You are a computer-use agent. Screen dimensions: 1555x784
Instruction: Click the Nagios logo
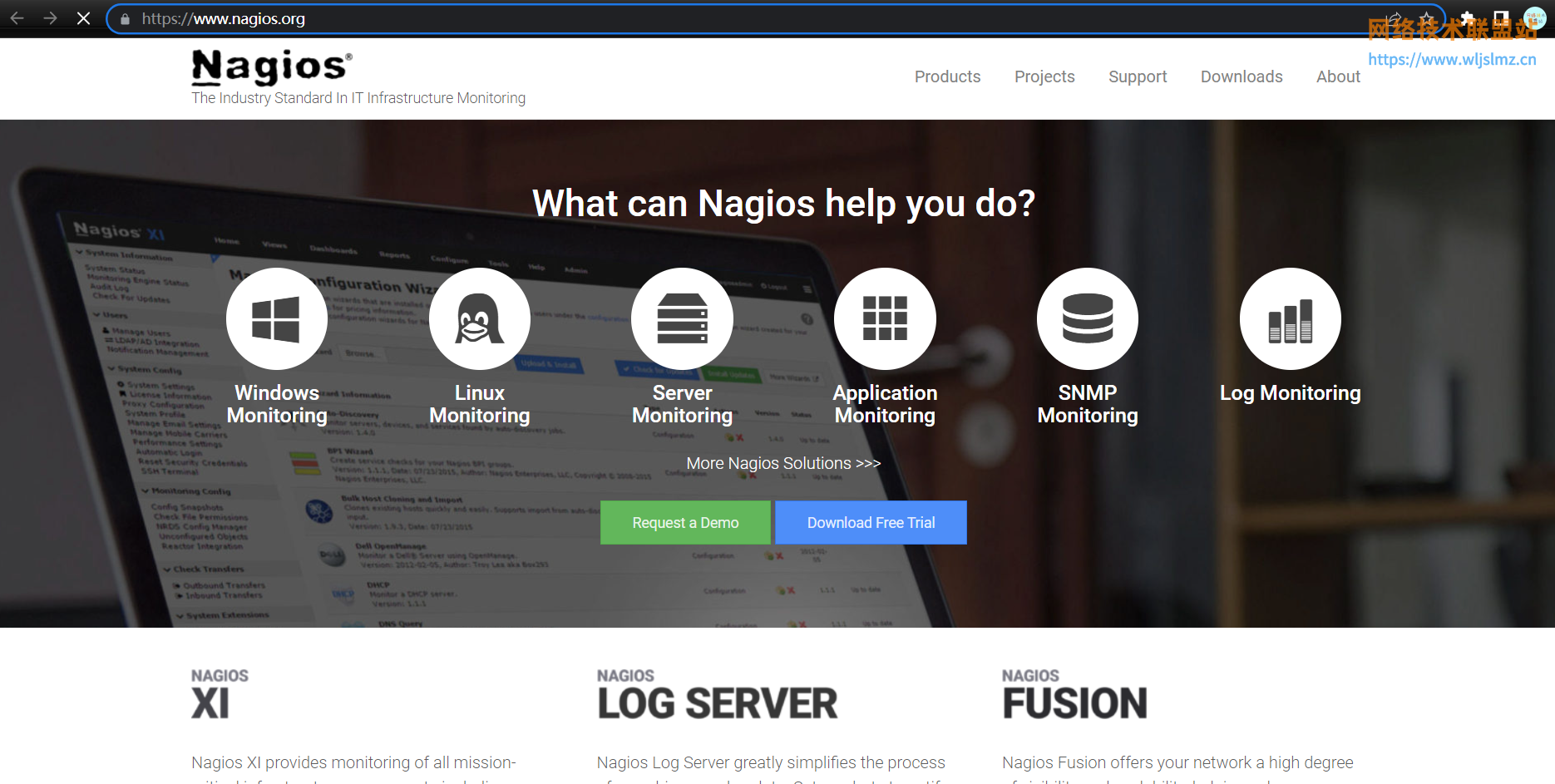(272, 67)
